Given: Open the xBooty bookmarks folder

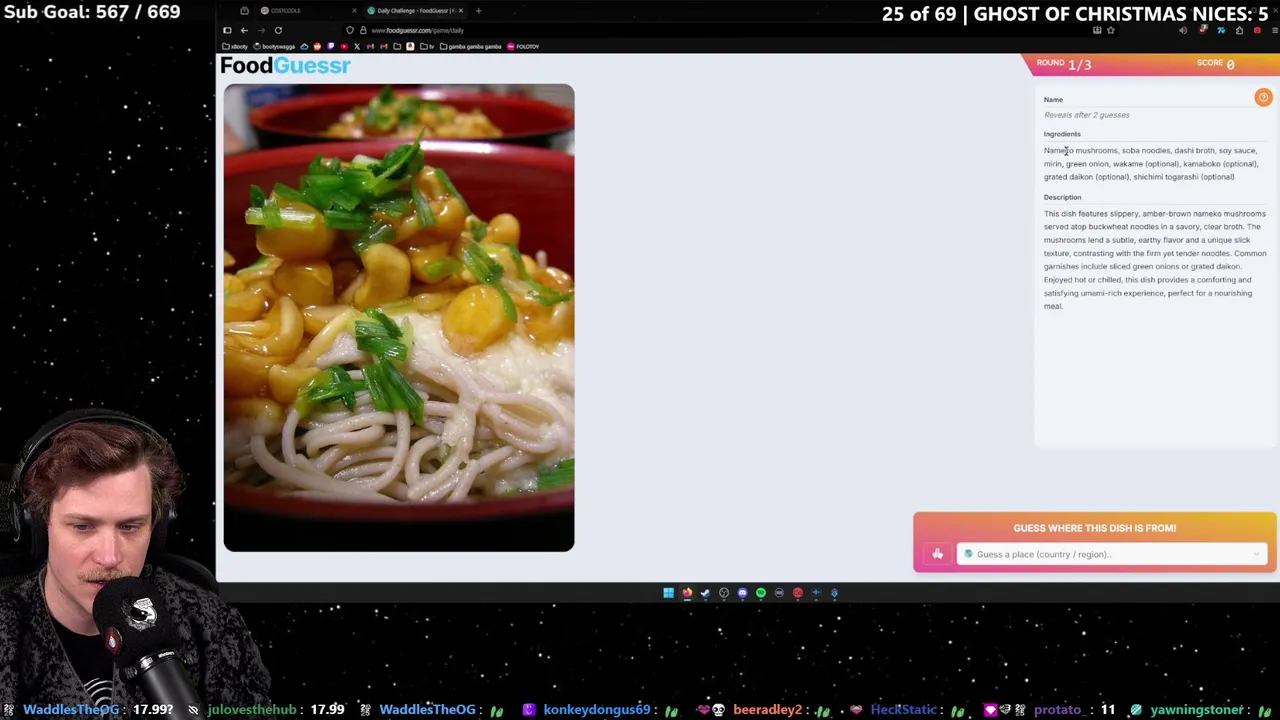Looking at the screenshot, I should 235,46.
